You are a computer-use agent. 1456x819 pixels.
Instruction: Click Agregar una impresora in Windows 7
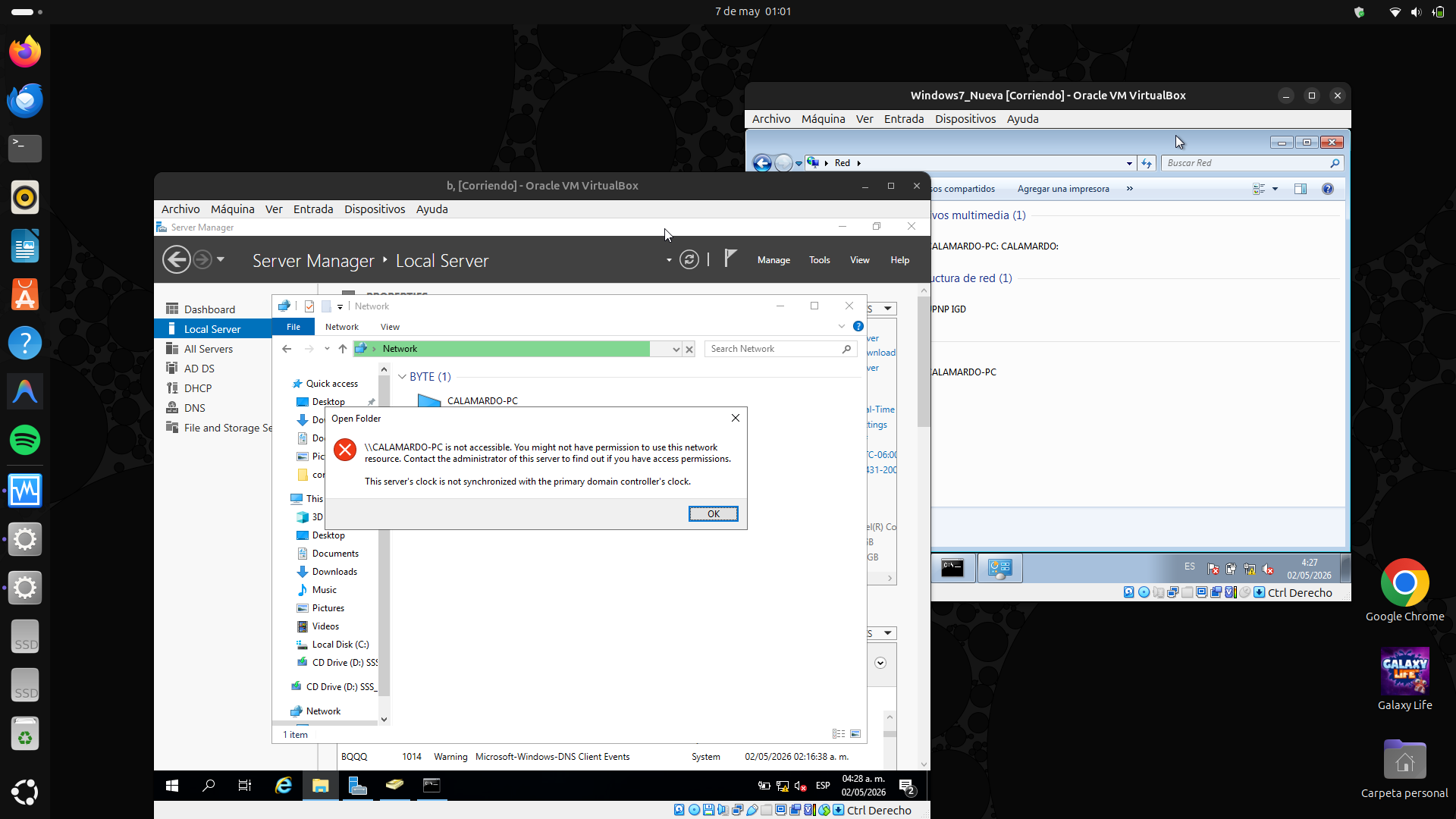(1063, 189)
